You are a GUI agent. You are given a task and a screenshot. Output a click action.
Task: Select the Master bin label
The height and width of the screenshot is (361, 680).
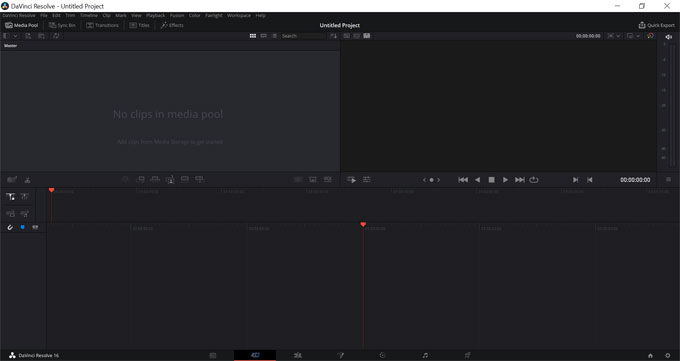click(x=10, y=46)
